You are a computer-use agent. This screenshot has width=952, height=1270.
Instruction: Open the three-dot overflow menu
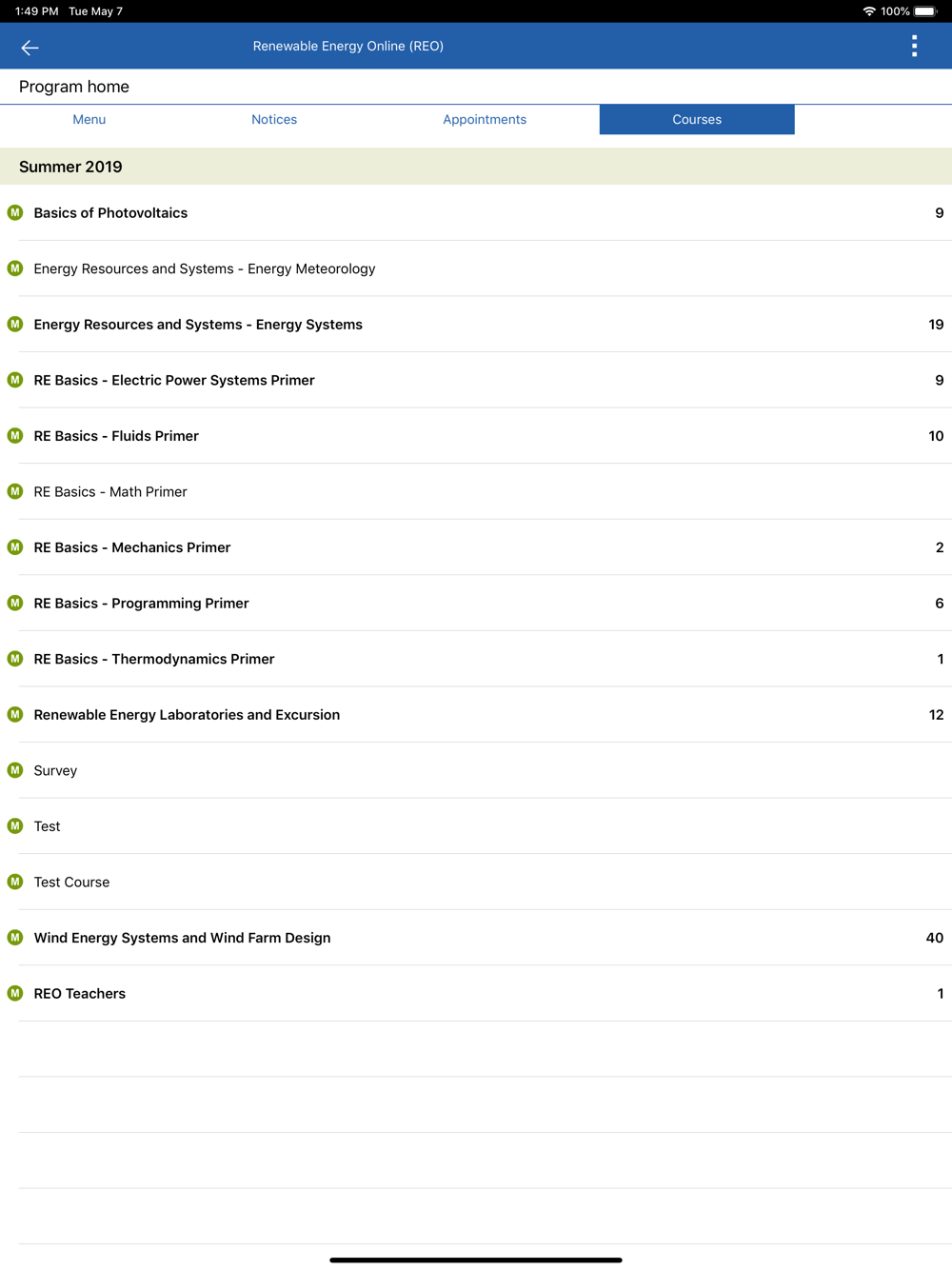tap(914, 47)
